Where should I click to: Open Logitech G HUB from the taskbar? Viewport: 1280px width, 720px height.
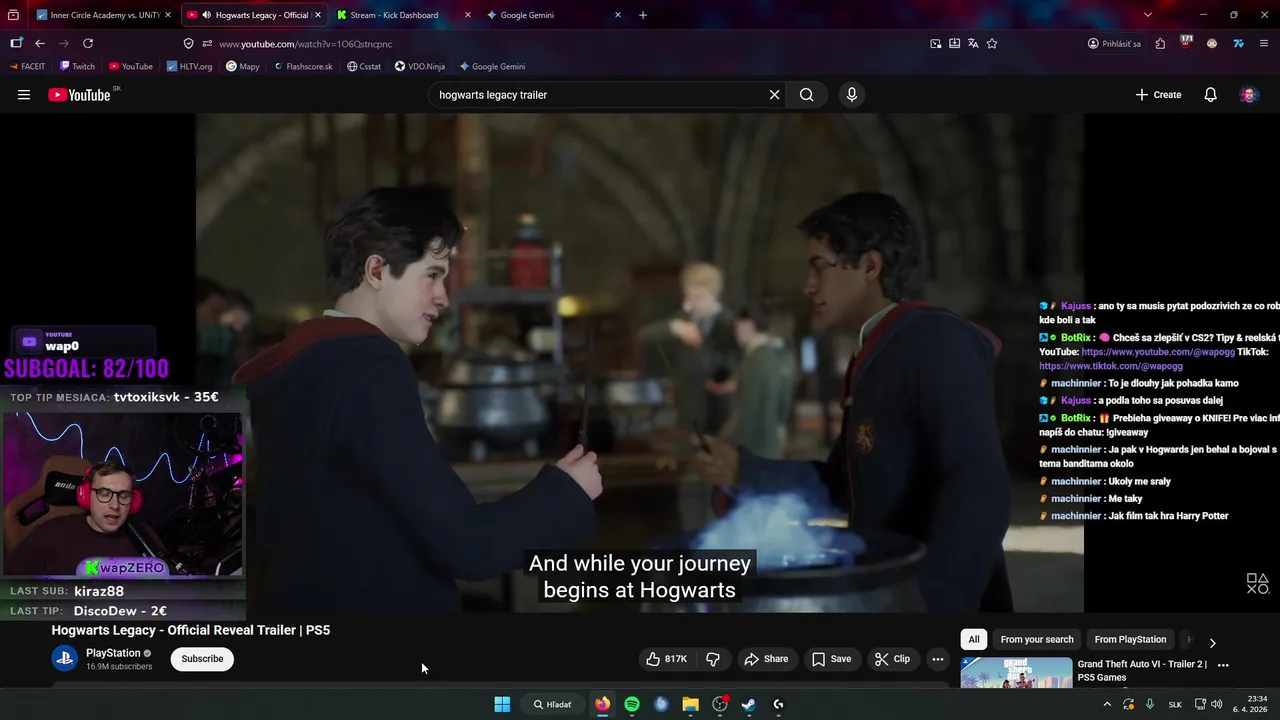[x=778, y=704]
